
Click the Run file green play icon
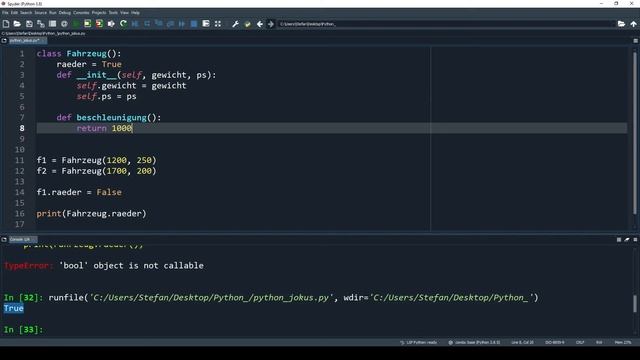(76, 24)
